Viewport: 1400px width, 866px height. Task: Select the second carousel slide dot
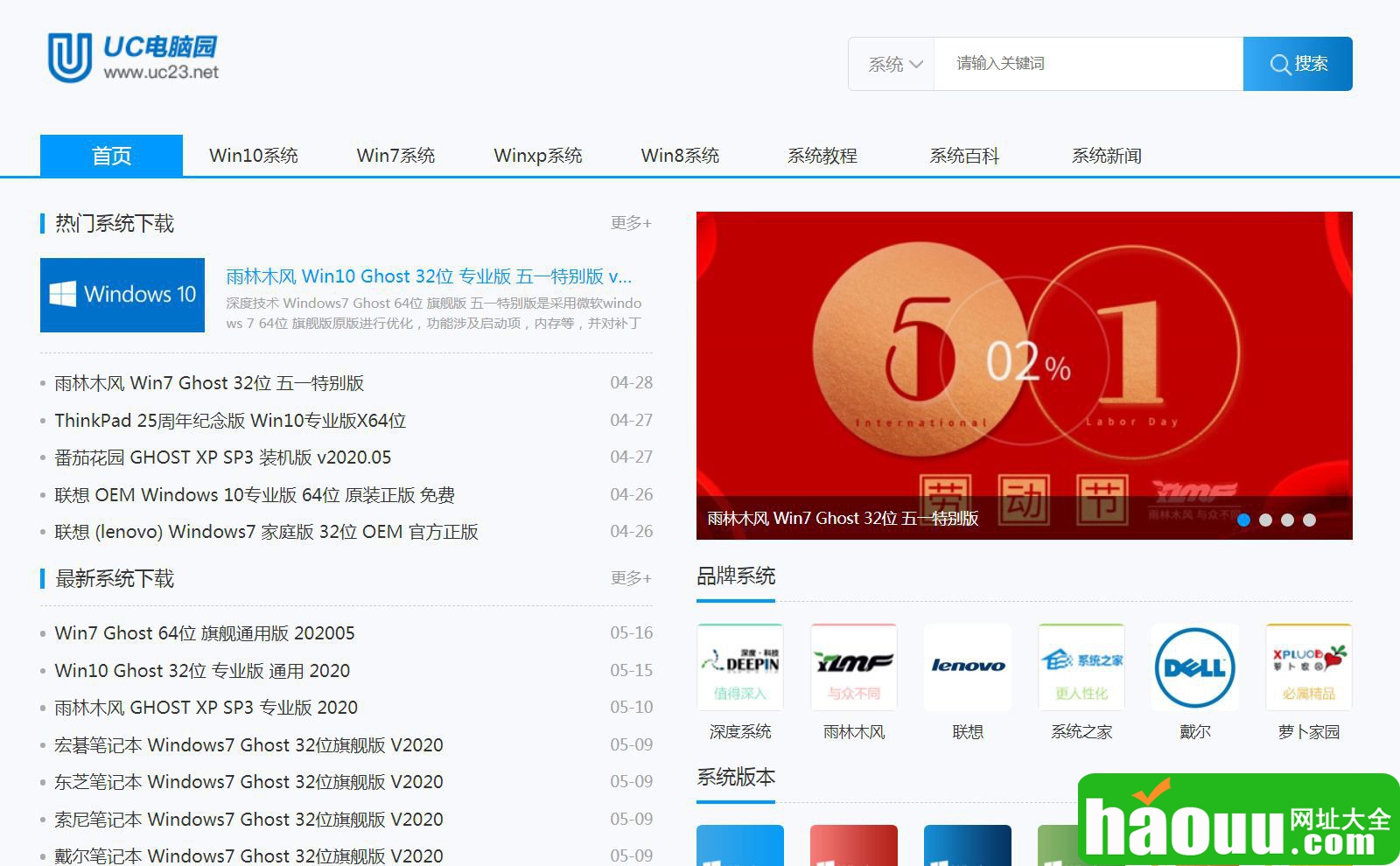coord(1265,520)
